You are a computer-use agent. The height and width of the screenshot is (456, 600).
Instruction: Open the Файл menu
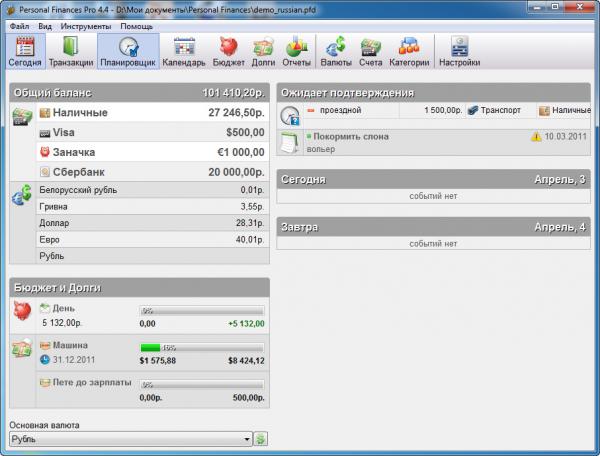pyautogui.click(x=19, y=25)
